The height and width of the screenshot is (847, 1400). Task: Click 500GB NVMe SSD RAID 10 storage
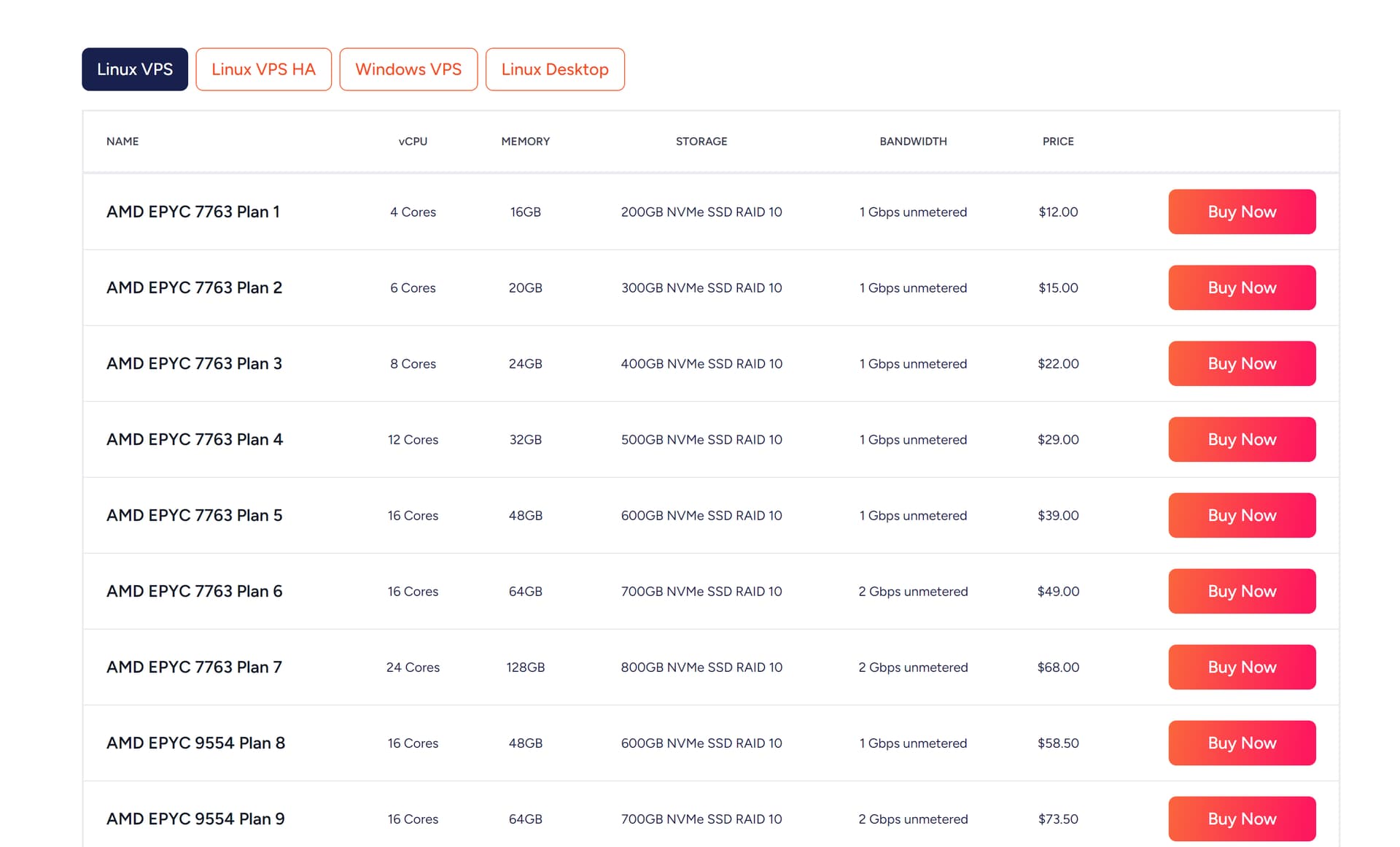(x=701, y=439)
